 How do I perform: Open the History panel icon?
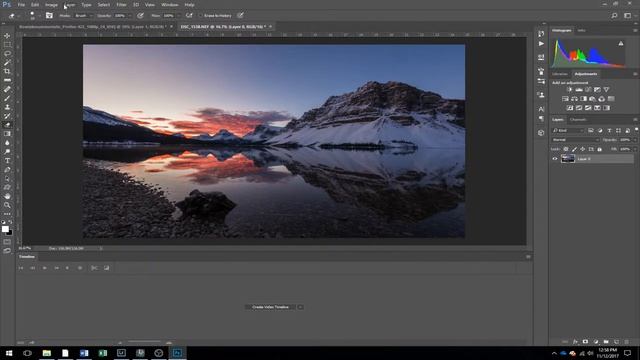541,34
